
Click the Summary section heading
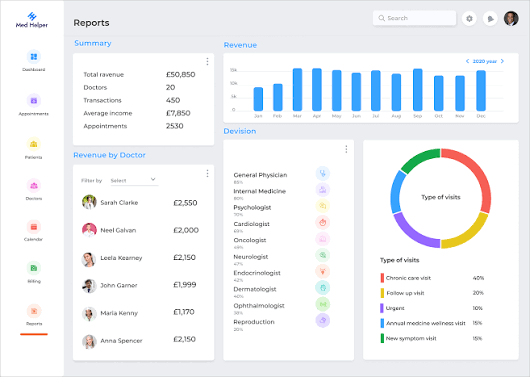pyautogui.click(x=93, y=43)
